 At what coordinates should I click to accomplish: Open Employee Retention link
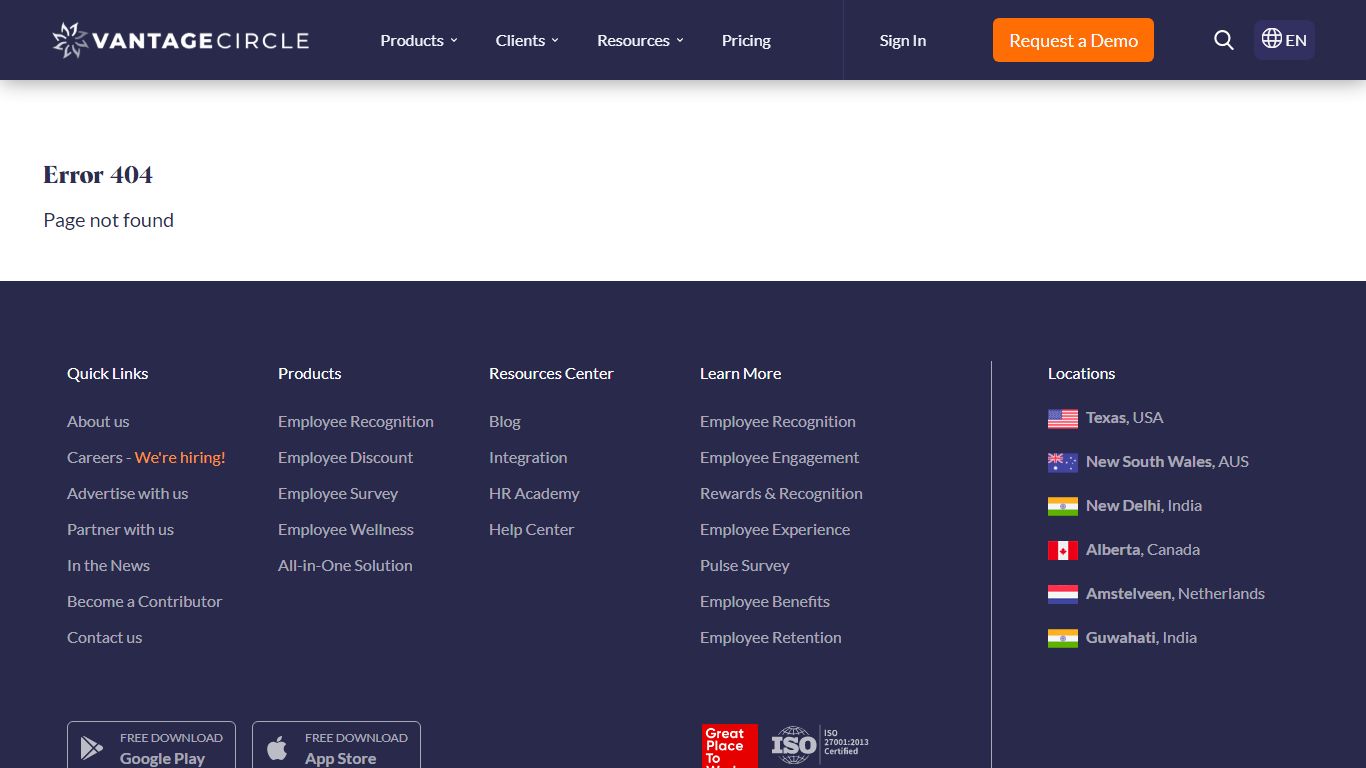[x=770, y=637]
